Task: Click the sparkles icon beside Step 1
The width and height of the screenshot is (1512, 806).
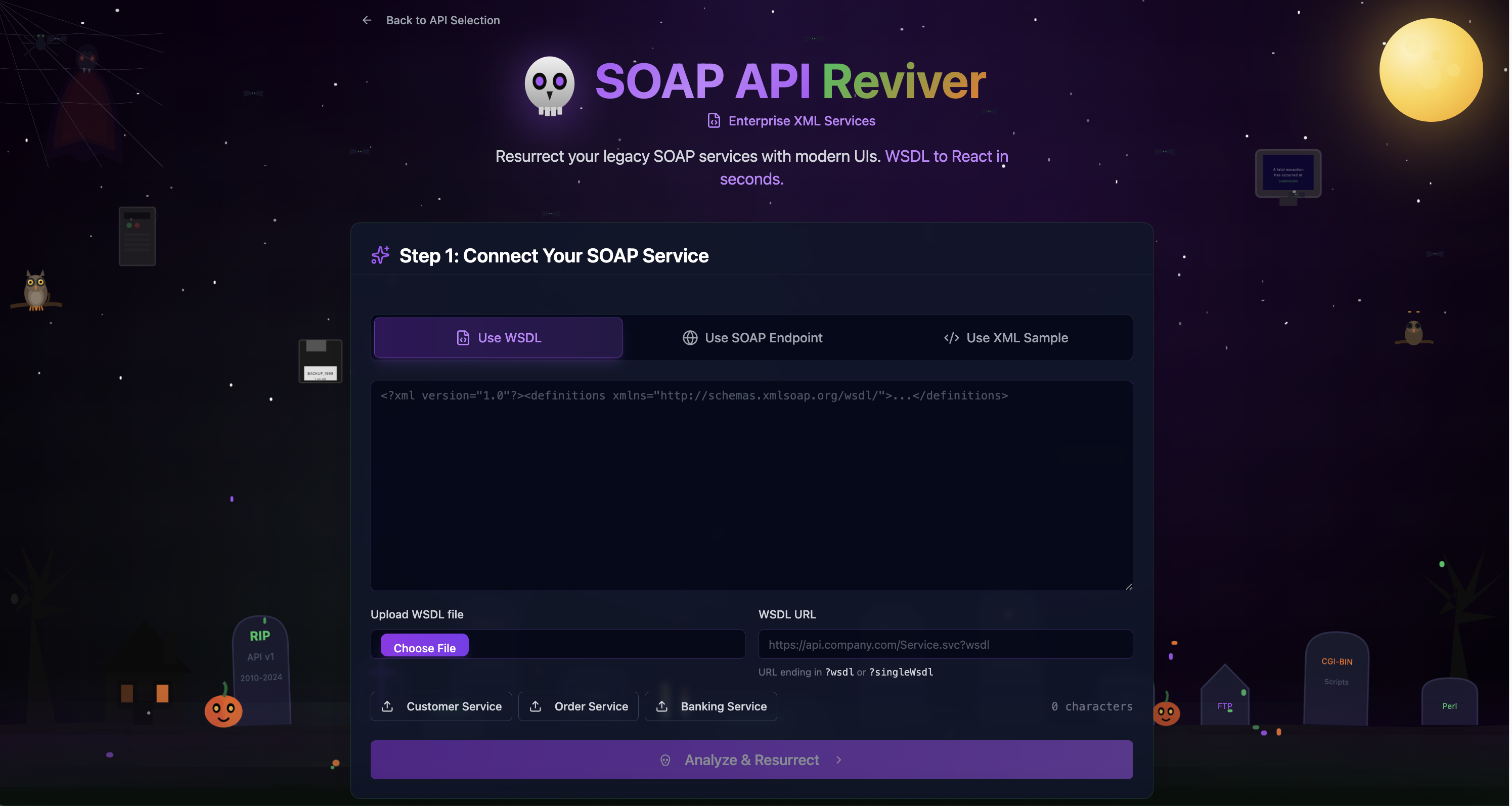Action: (x=380, y=255)
